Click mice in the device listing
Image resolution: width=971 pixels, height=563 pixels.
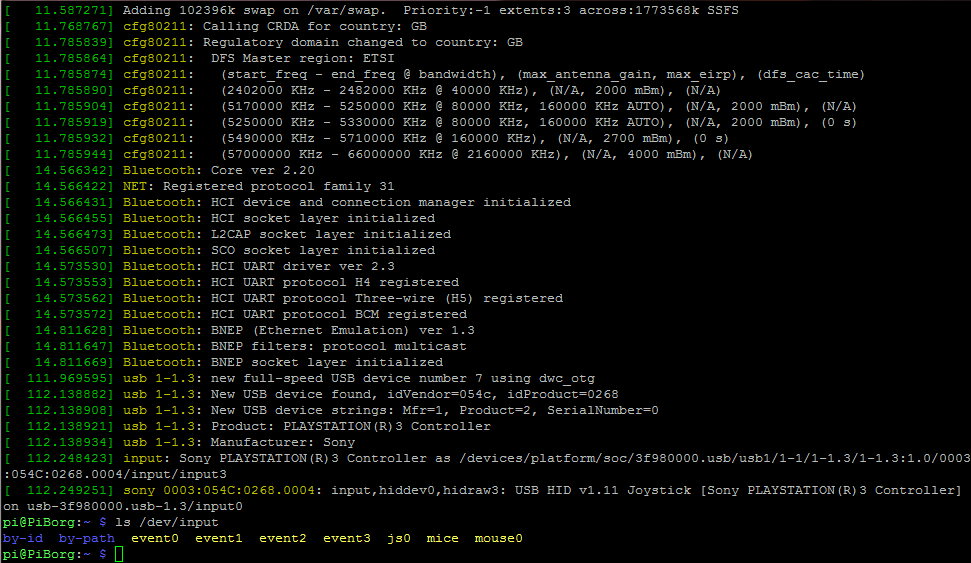pos(442,538)
